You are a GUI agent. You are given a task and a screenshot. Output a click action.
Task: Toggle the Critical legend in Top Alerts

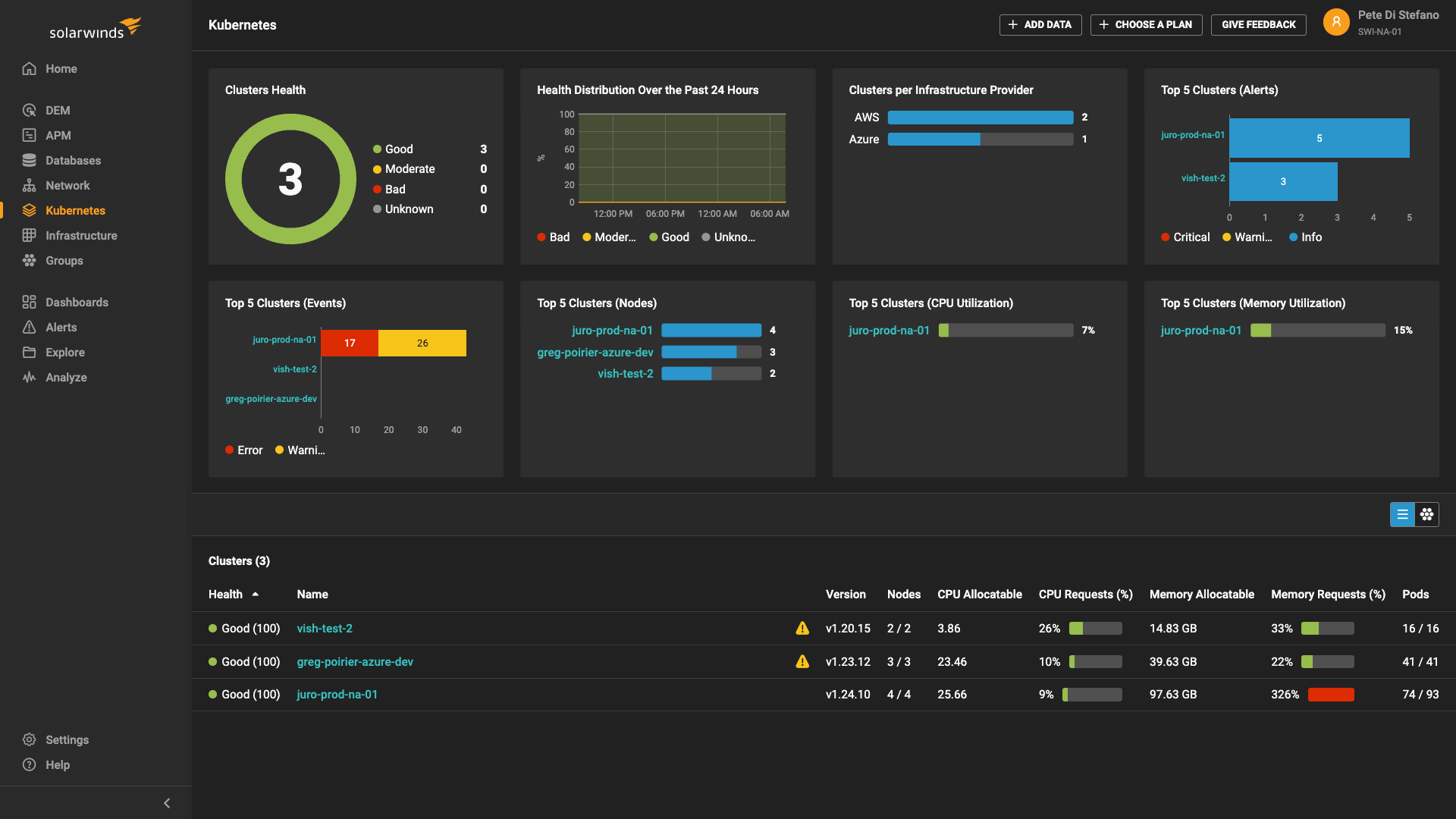tap(1185, 237)
